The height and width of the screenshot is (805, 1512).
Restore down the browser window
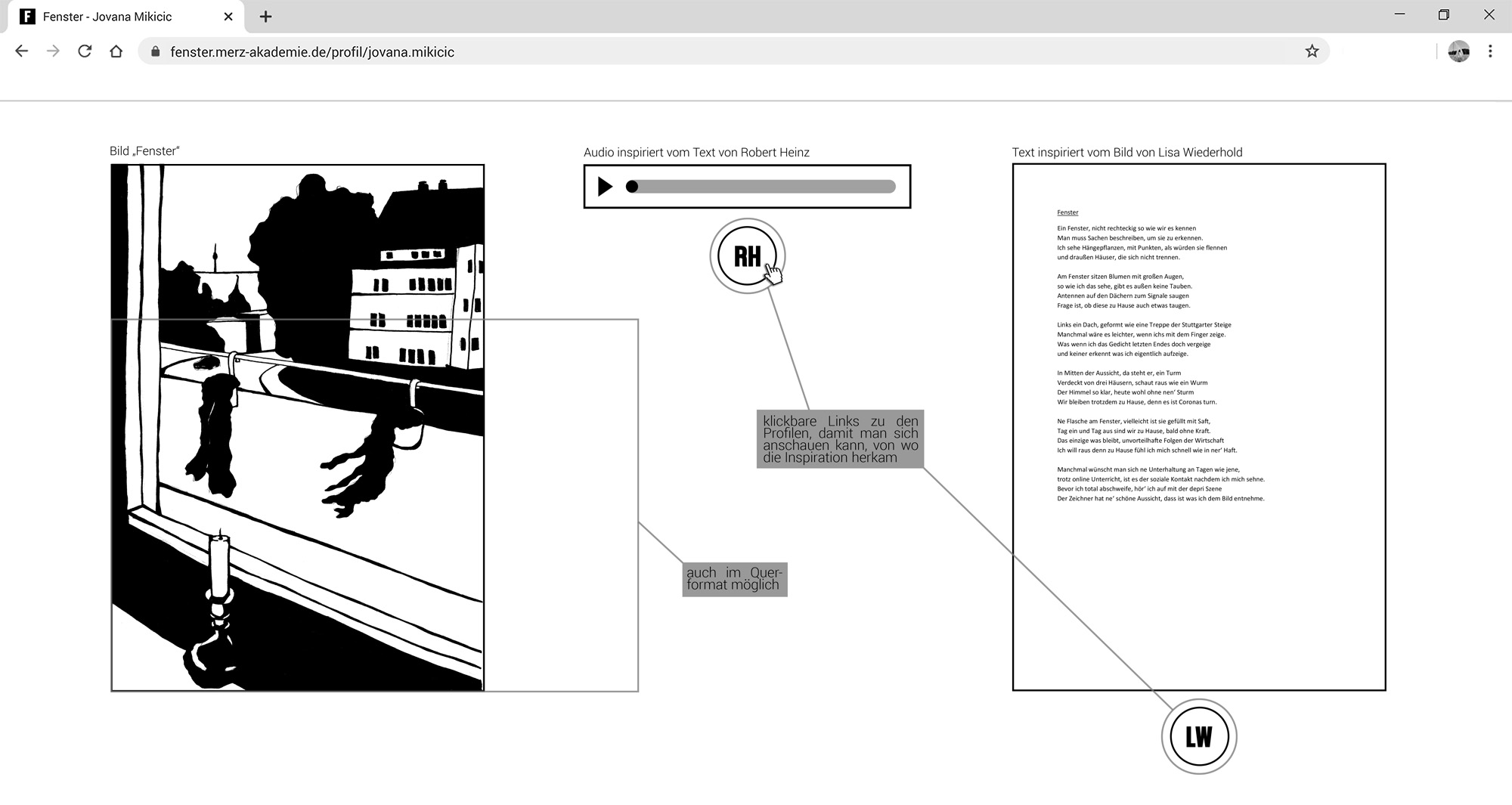[x=1444, y=14]
